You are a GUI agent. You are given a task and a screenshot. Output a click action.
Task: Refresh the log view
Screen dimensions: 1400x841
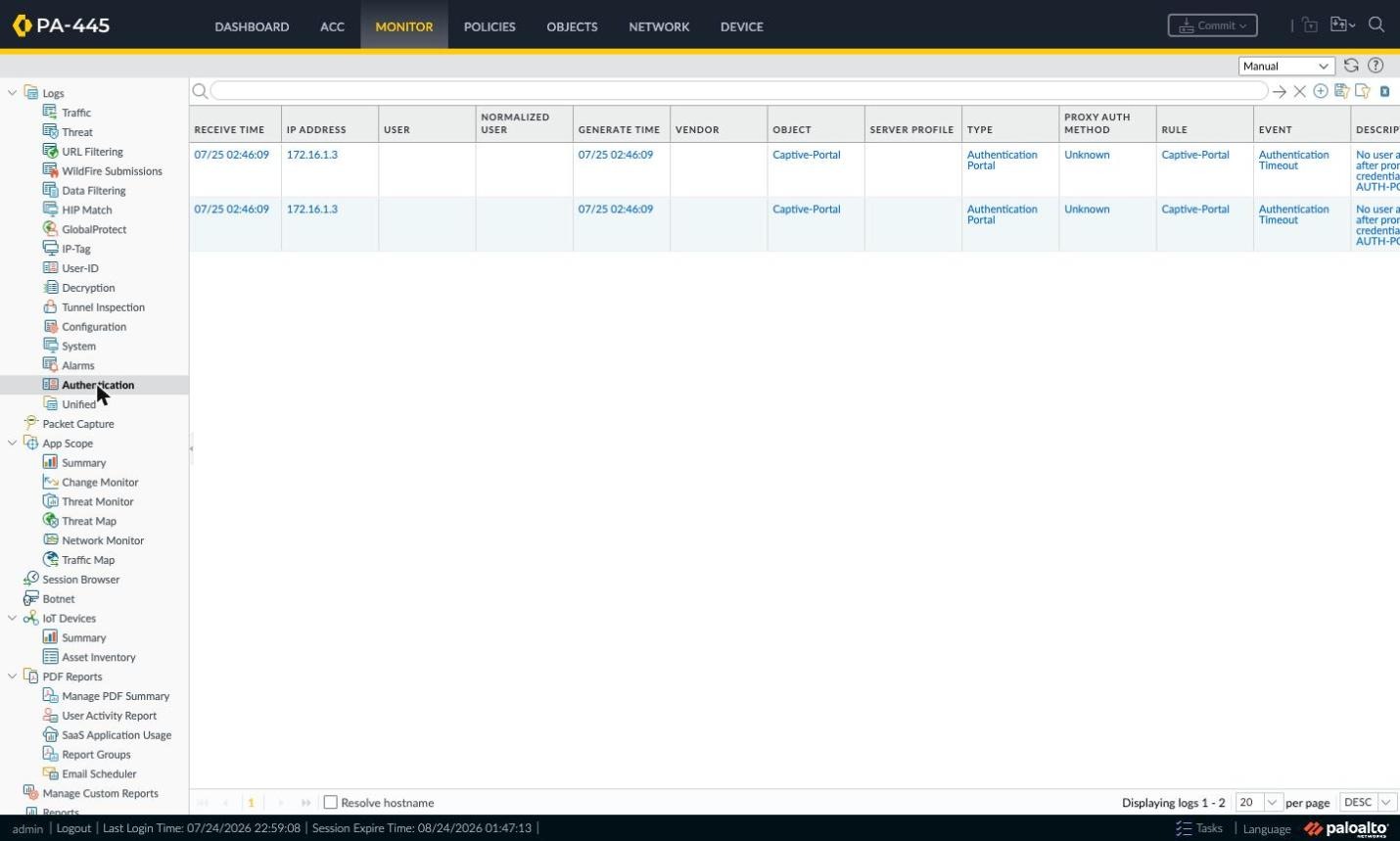click(x=1351, y=66)
